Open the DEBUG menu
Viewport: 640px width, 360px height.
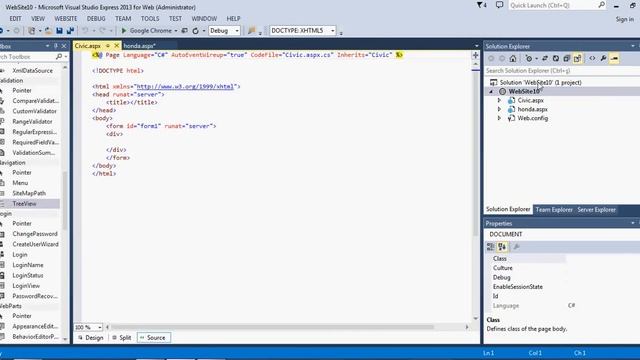[x=96, y=19]
